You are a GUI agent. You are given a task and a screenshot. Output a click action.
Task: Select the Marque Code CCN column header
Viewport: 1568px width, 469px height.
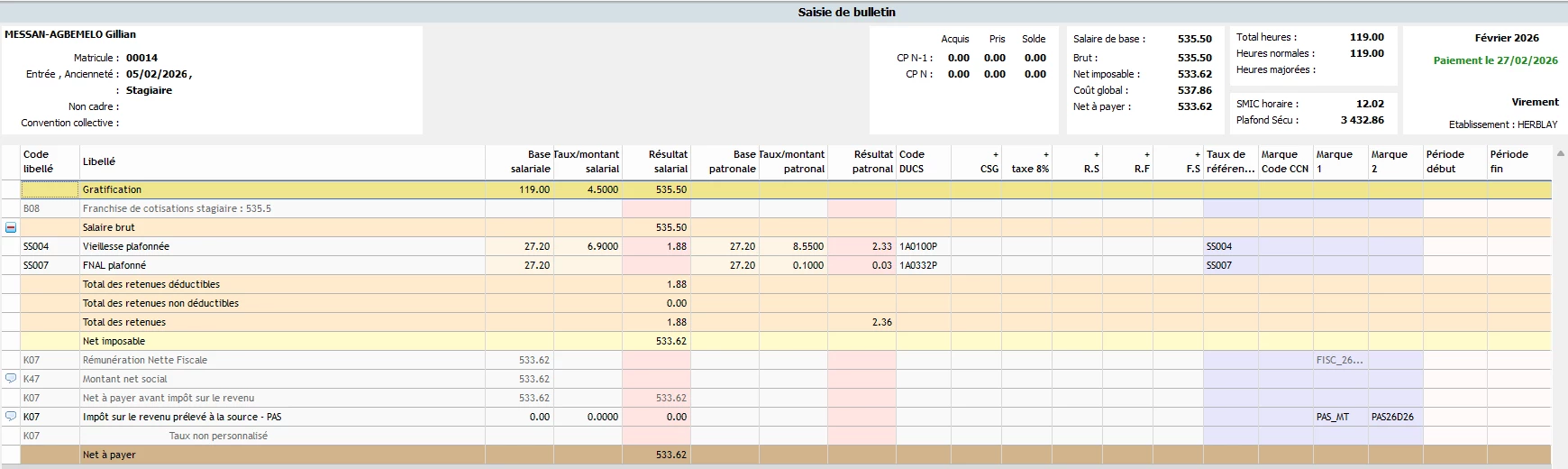(x=1286, y=162)
